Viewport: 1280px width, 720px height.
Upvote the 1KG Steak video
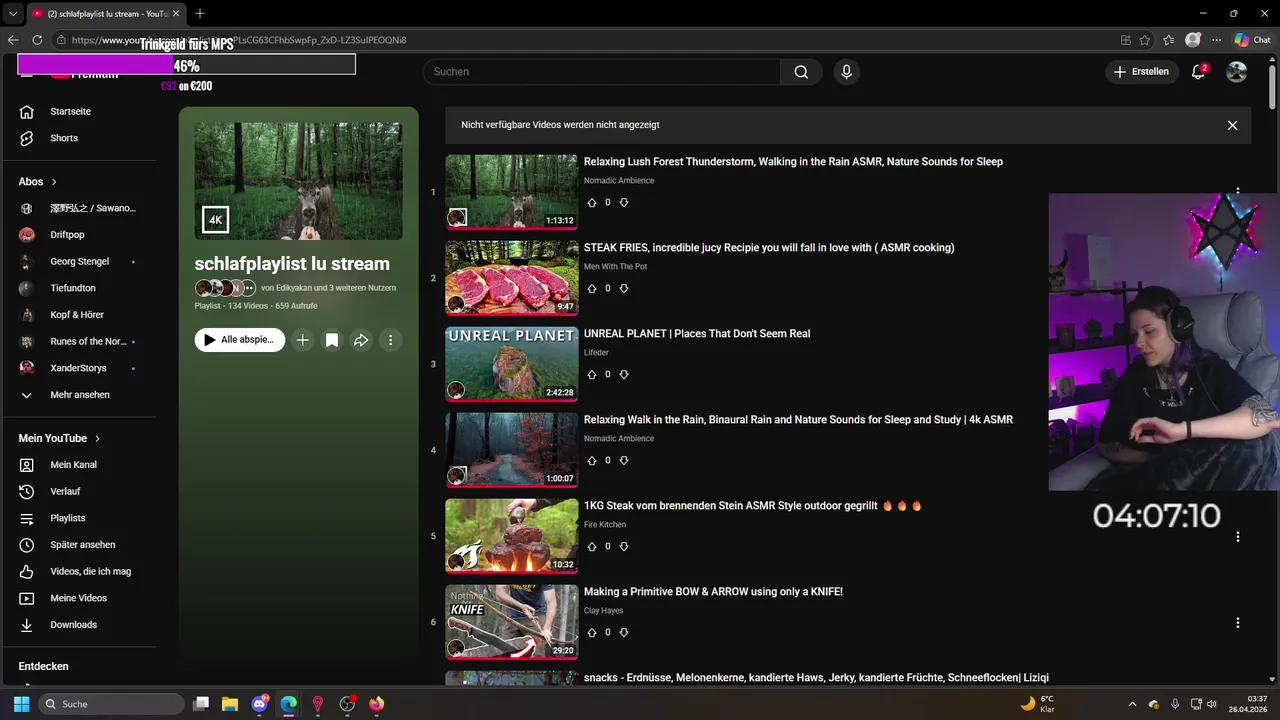coord(592,547)
